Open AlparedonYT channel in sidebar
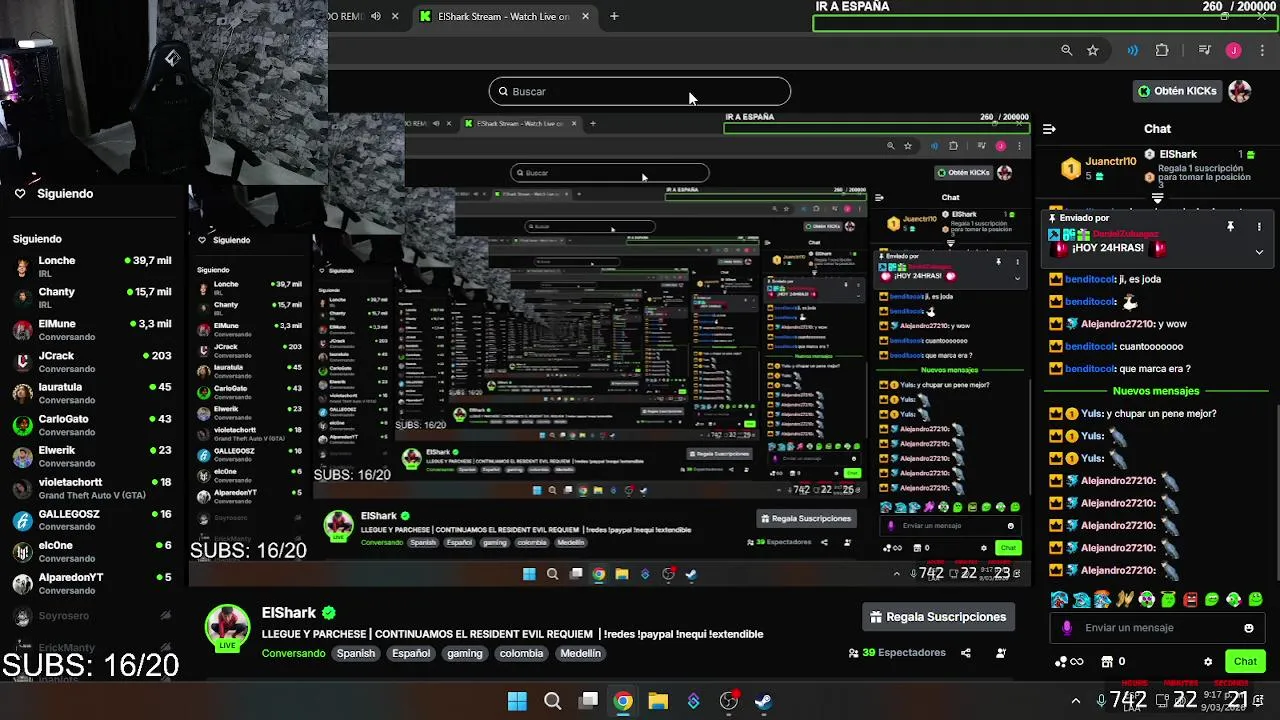 tap(92, 583)
